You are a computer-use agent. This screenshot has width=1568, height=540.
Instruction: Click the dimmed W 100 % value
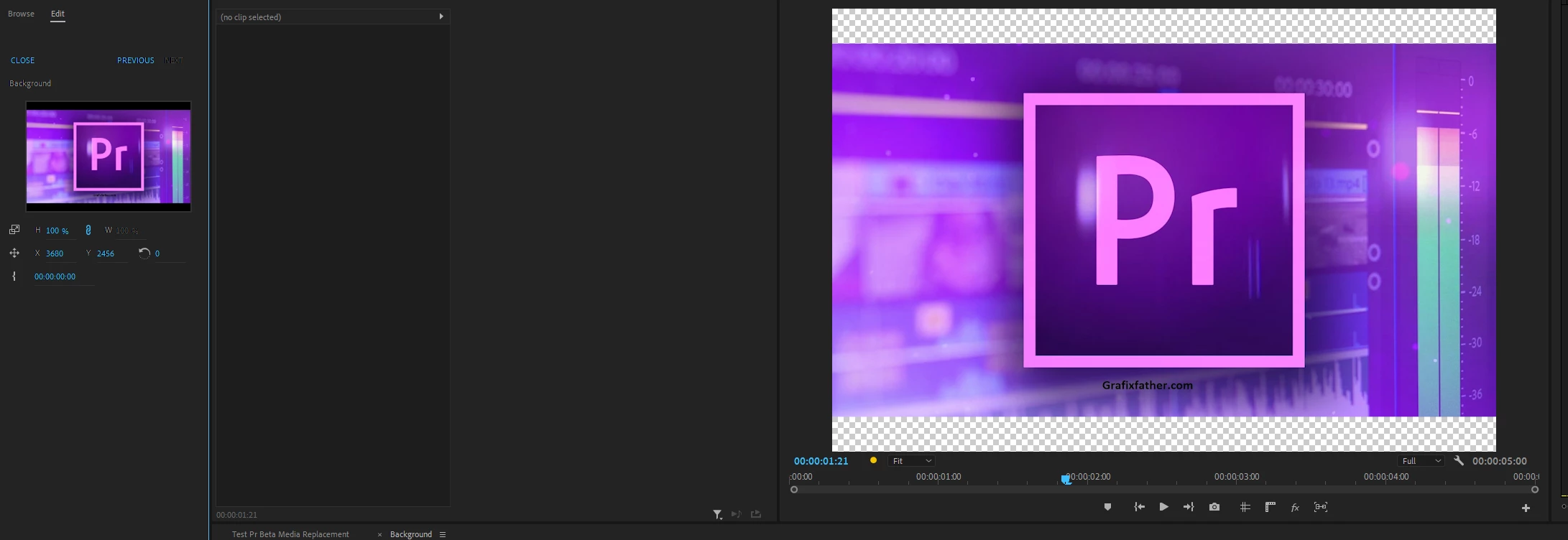[127, 231]
